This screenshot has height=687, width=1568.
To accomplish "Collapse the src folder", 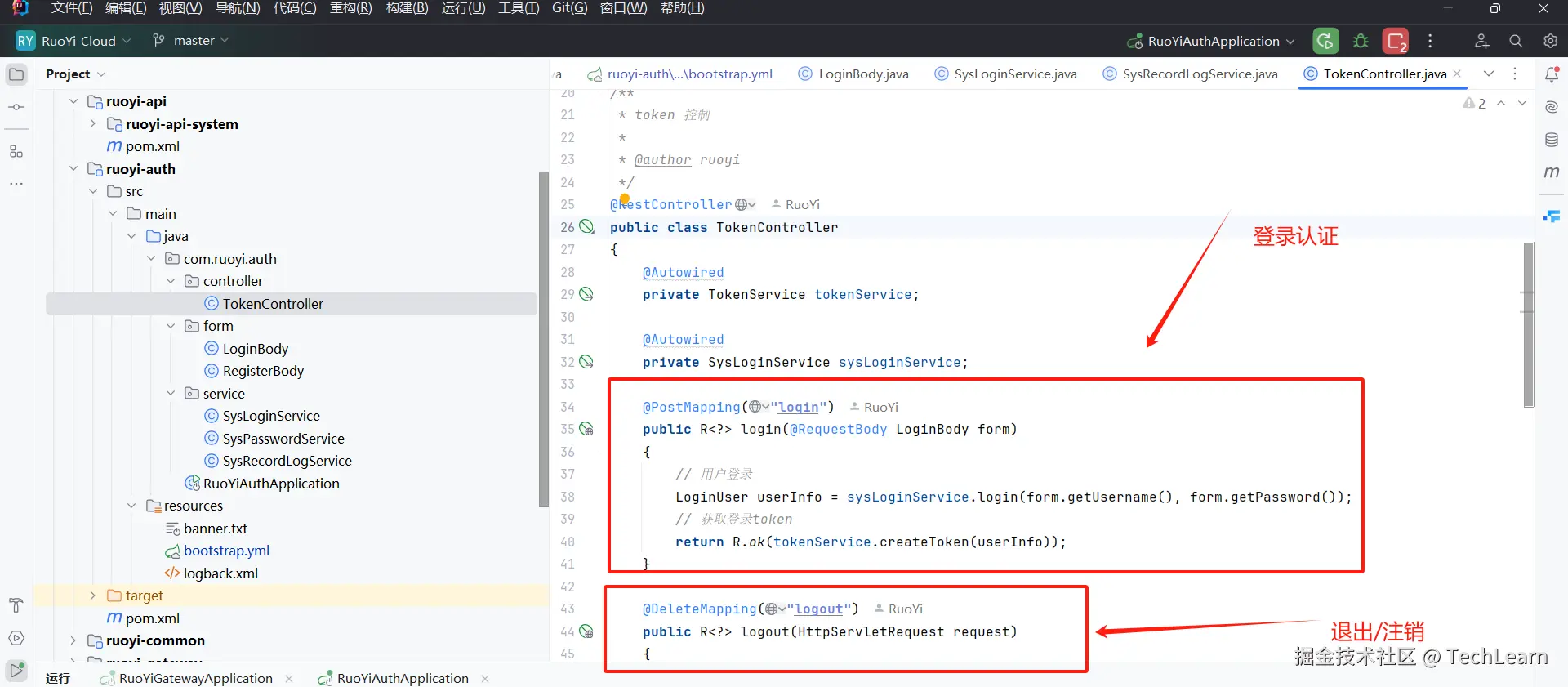I will tap(93, 191).
